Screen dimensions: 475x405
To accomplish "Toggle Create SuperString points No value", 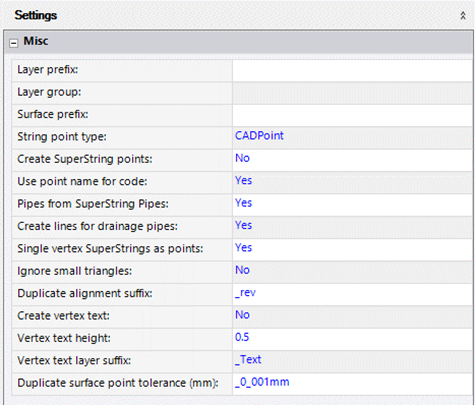I will [352, 160].
